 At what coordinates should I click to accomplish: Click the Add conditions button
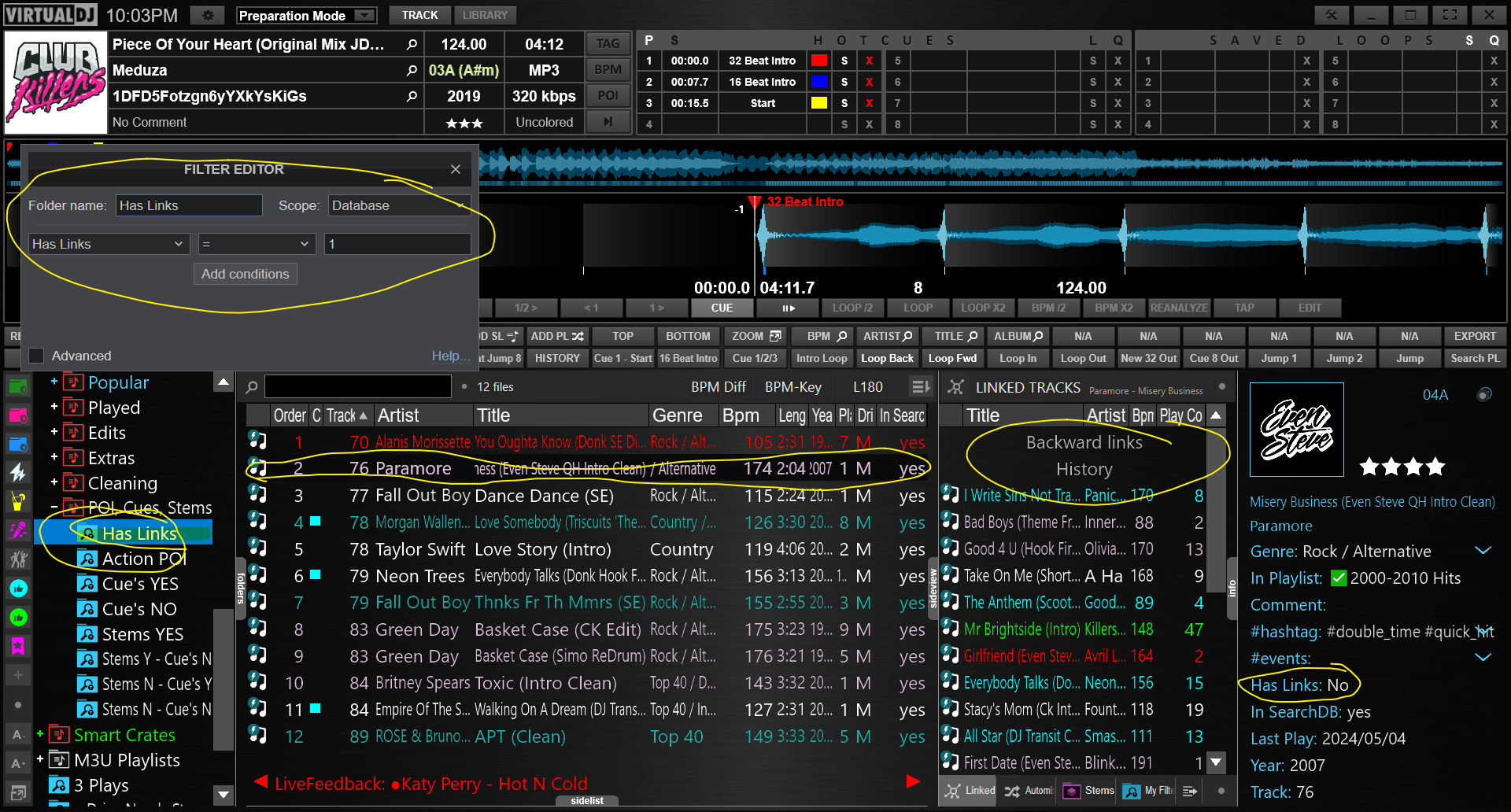245,274
